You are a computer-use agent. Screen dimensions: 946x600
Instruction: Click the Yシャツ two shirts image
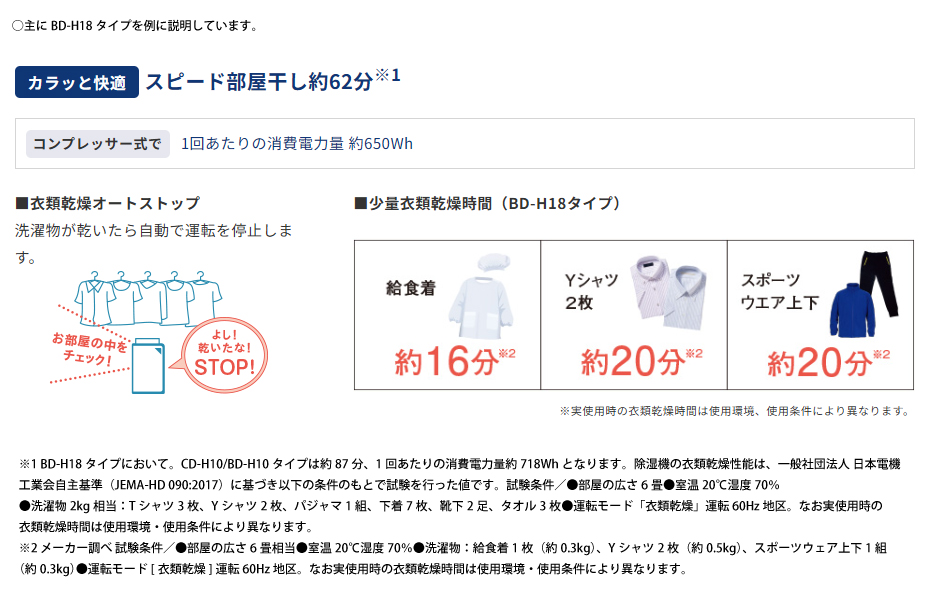pyautogui.click(x=668, y=293)
